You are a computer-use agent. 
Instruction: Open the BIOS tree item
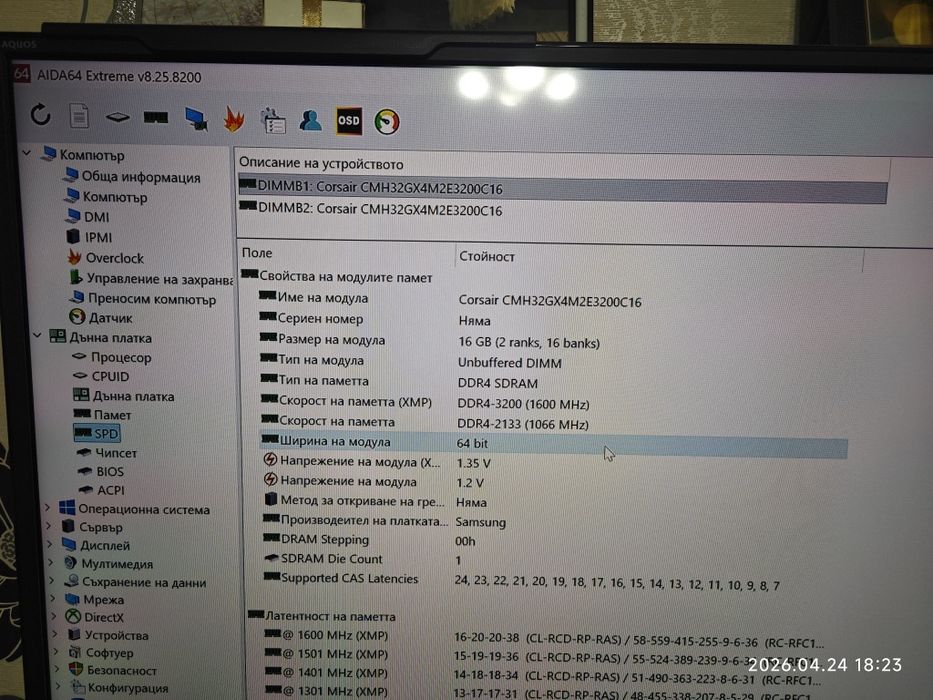tap(101, 471)
